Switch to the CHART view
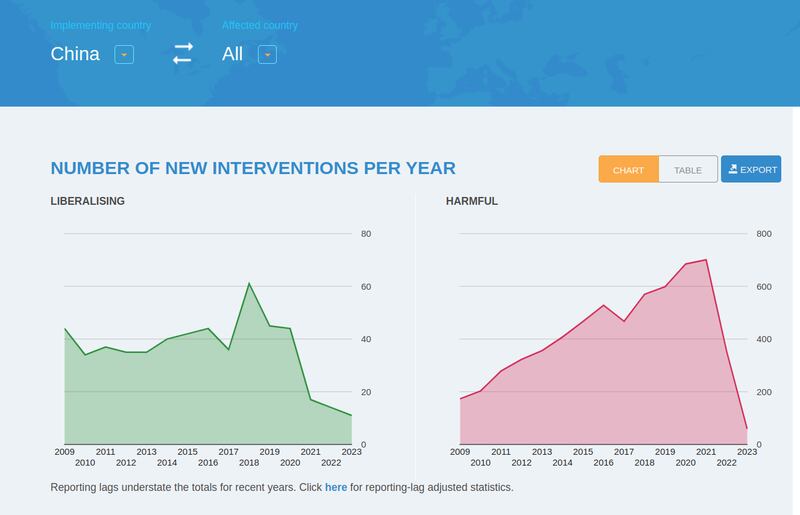 628,170
